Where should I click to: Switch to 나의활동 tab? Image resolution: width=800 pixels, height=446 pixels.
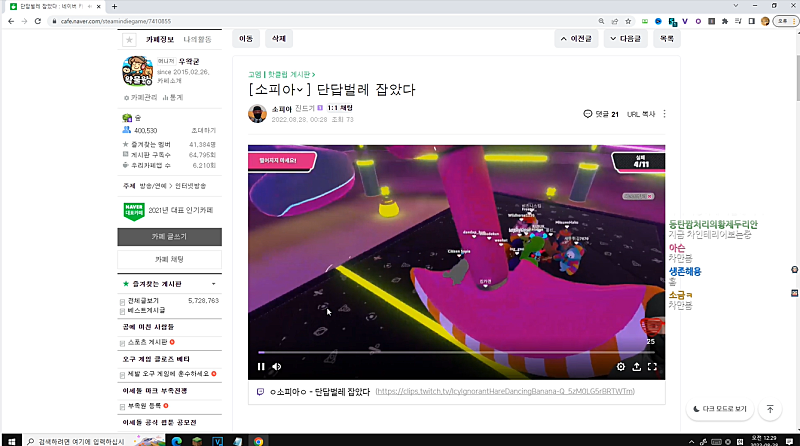click(x=197, y=39)
